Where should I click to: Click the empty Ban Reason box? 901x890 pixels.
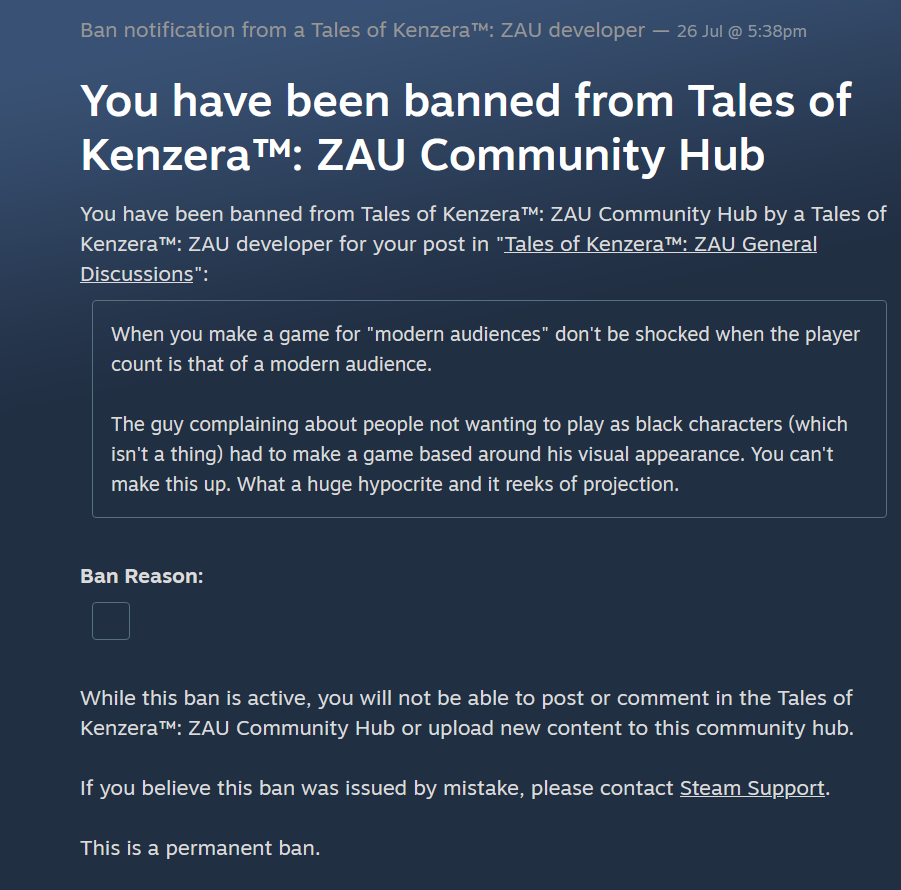pyautogui.click(x=111, y=621)
